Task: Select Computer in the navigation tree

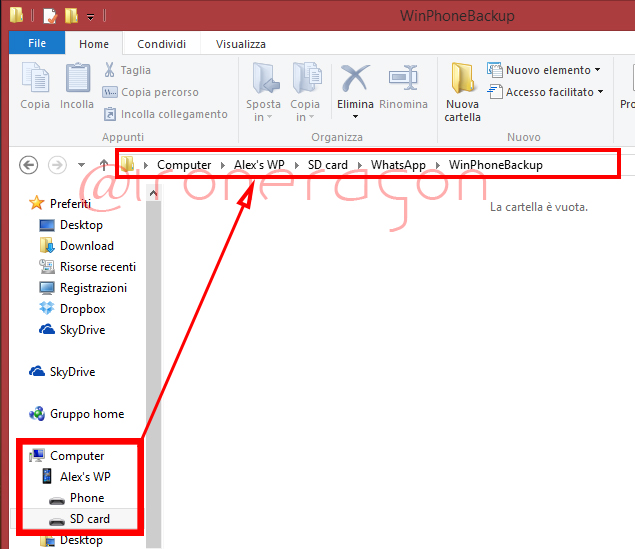Action: click(67, 456)
